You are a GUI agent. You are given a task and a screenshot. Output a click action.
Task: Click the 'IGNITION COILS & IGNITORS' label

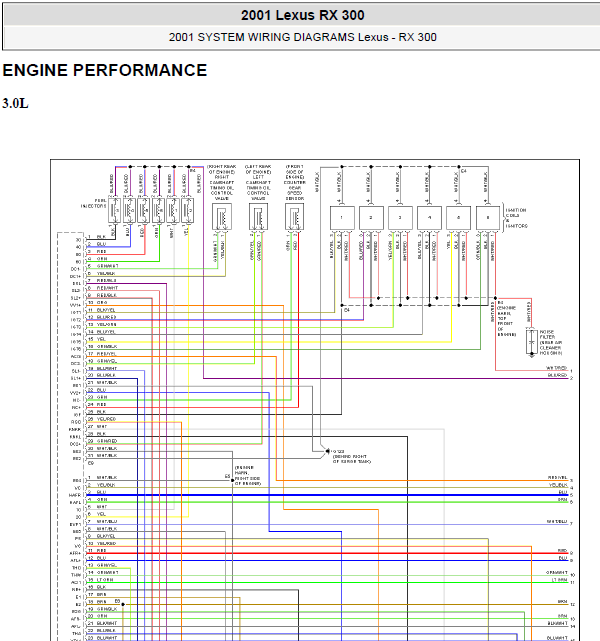(x=517, y=218)
